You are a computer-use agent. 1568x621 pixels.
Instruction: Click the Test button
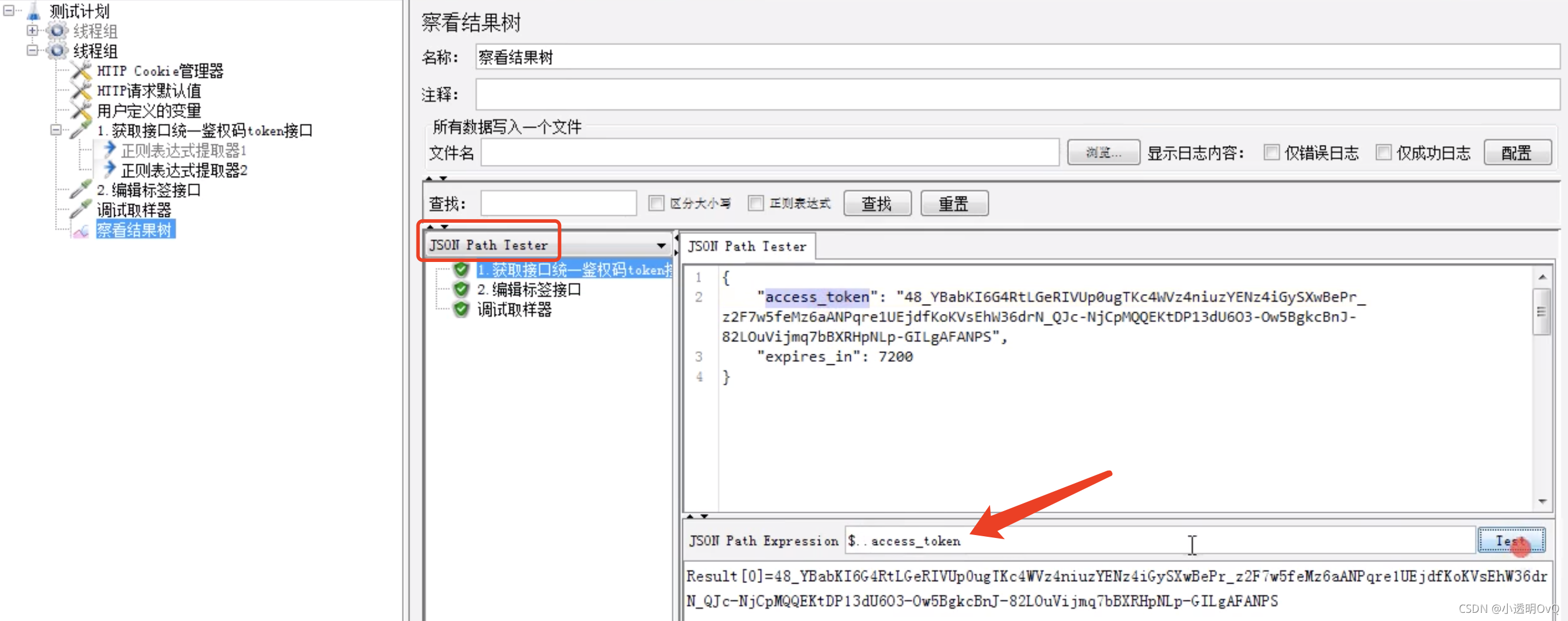point(1511,540)
